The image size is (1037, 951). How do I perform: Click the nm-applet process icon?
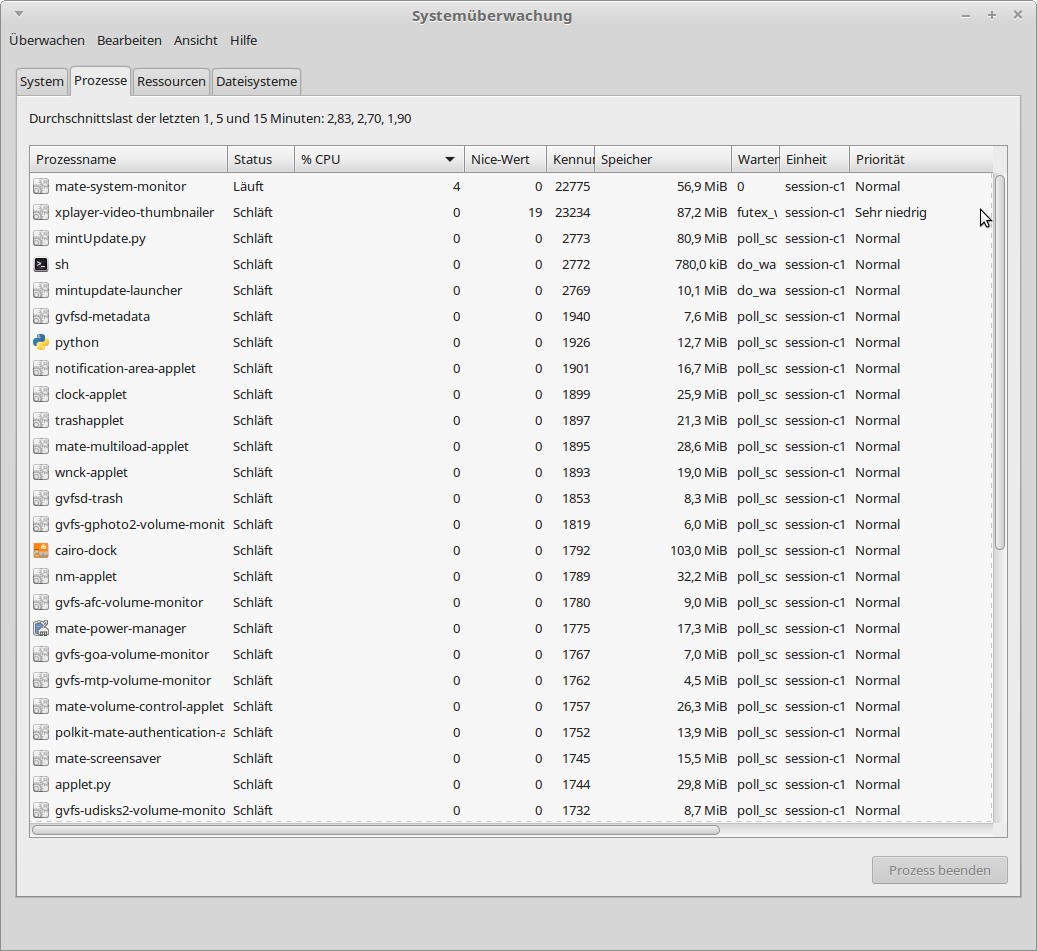click(x=41, y=576)
